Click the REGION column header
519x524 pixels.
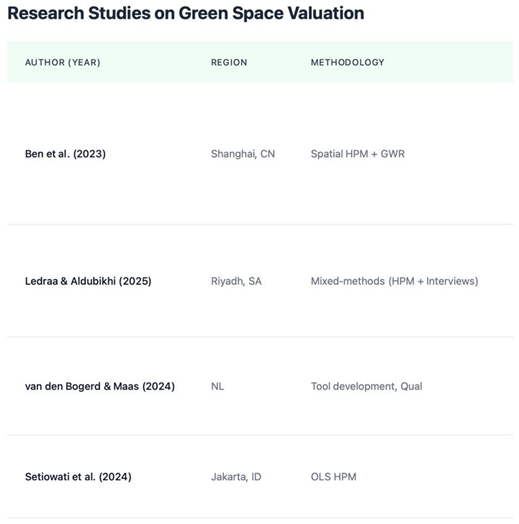pyautogui.click(x=229, y=62)
